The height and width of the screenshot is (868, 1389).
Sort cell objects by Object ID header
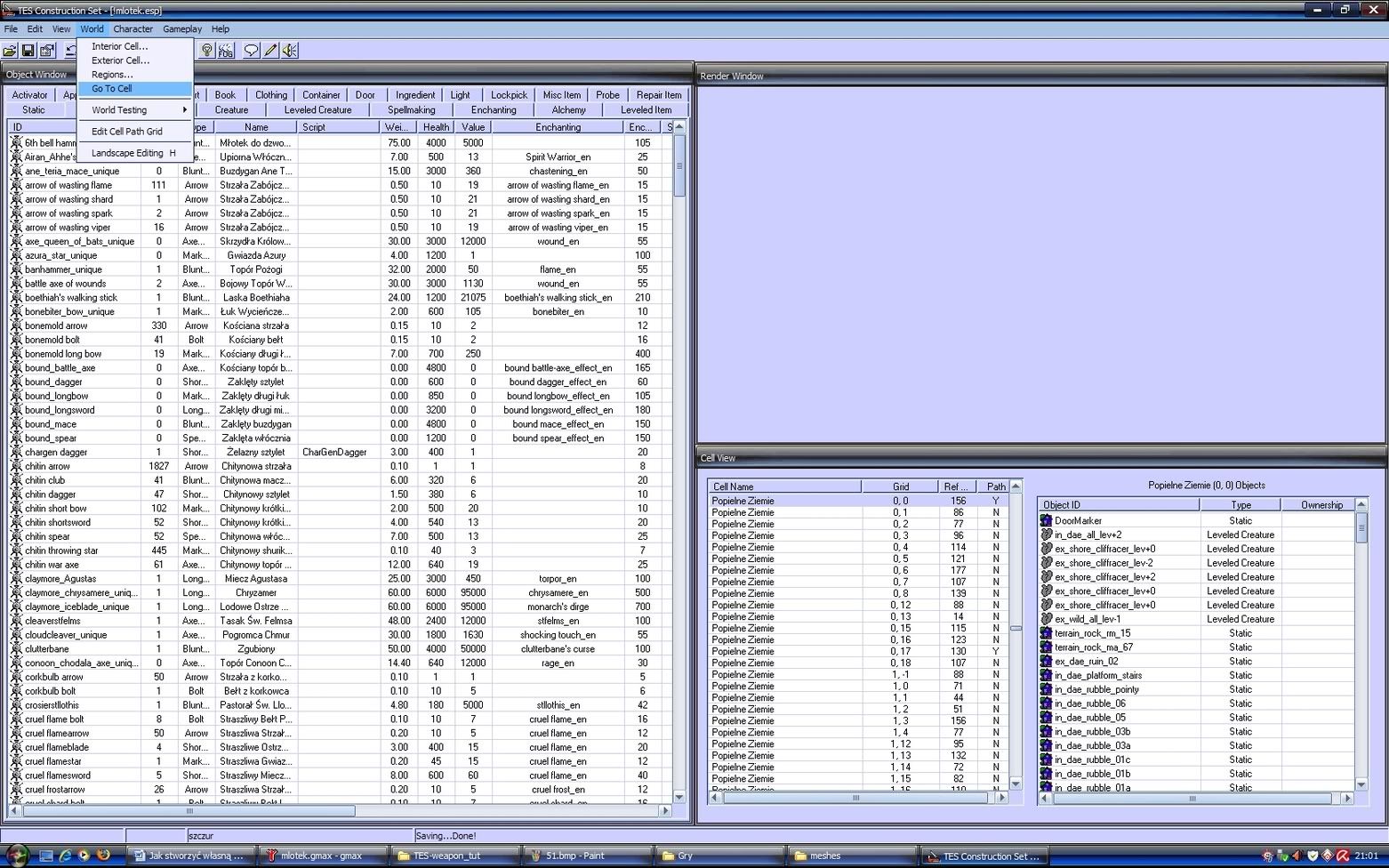point(1119,504)
